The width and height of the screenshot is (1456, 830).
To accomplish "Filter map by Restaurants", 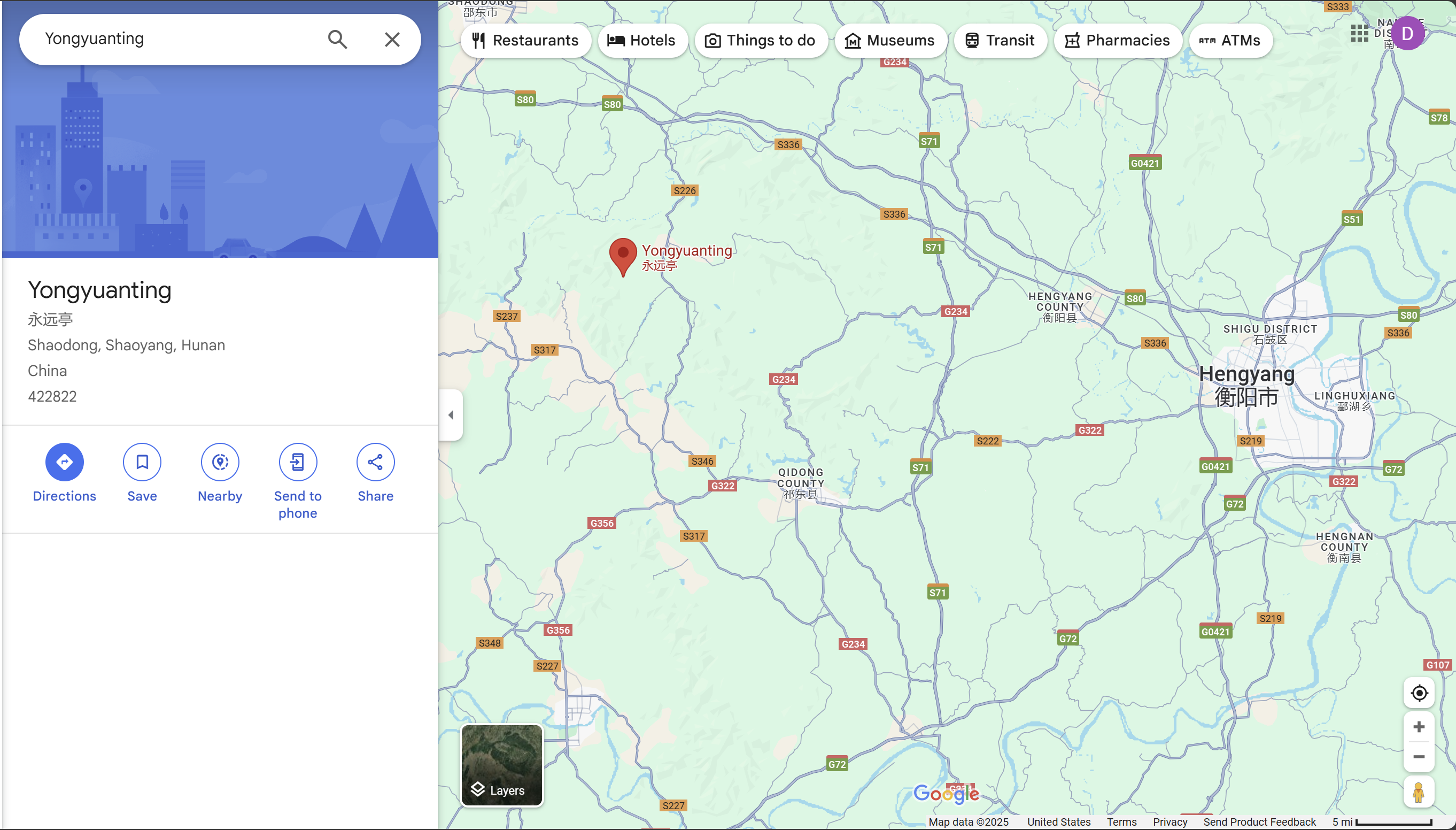I will [526, 41].
